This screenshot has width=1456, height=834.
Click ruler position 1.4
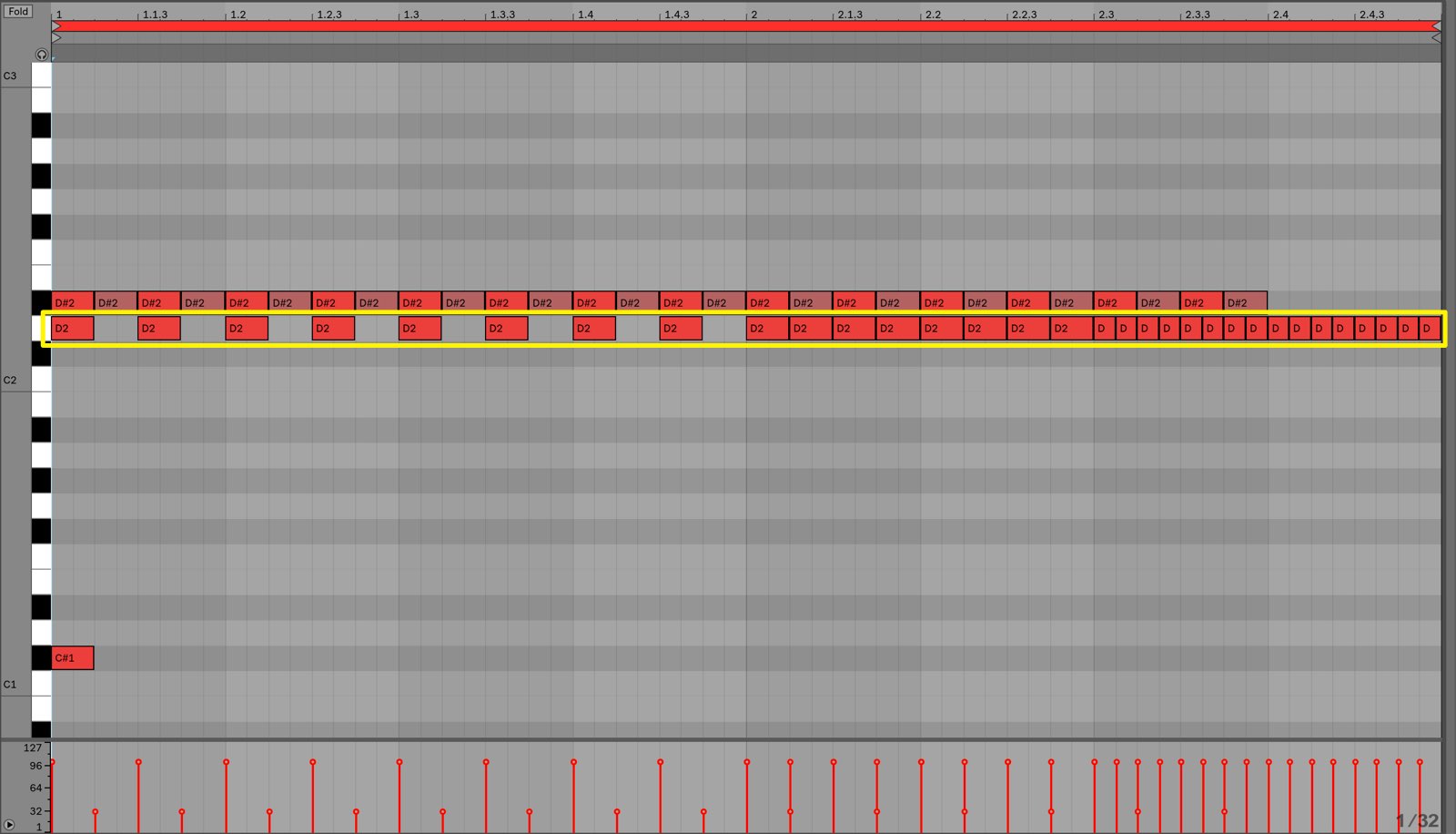[x=585, y=15]
